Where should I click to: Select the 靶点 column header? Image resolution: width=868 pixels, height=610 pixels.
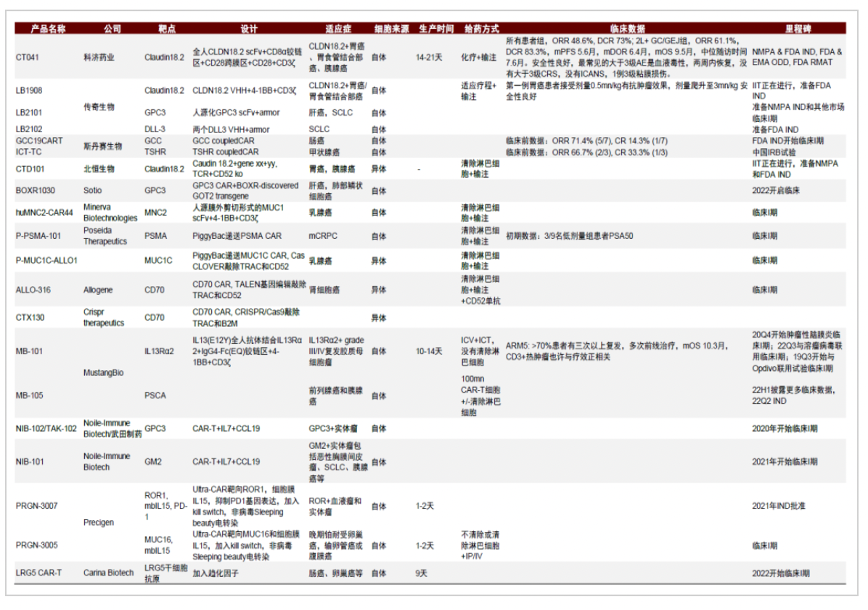click(167, 29)
